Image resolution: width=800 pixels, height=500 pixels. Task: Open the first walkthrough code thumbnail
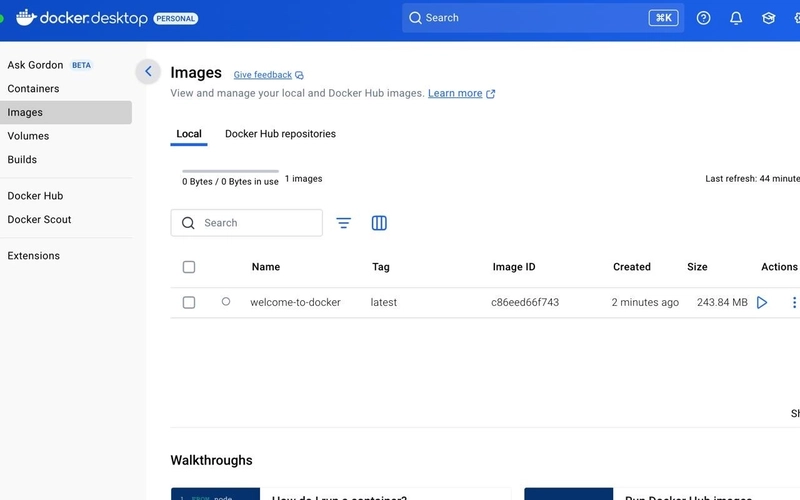(x=215, y=494)
